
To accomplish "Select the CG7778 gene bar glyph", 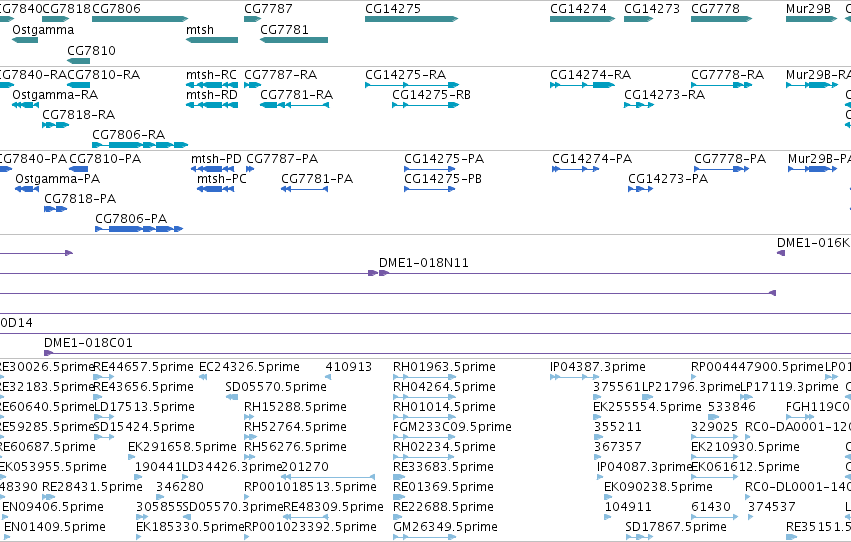I will pyautogui.click(x=721, y=19).
